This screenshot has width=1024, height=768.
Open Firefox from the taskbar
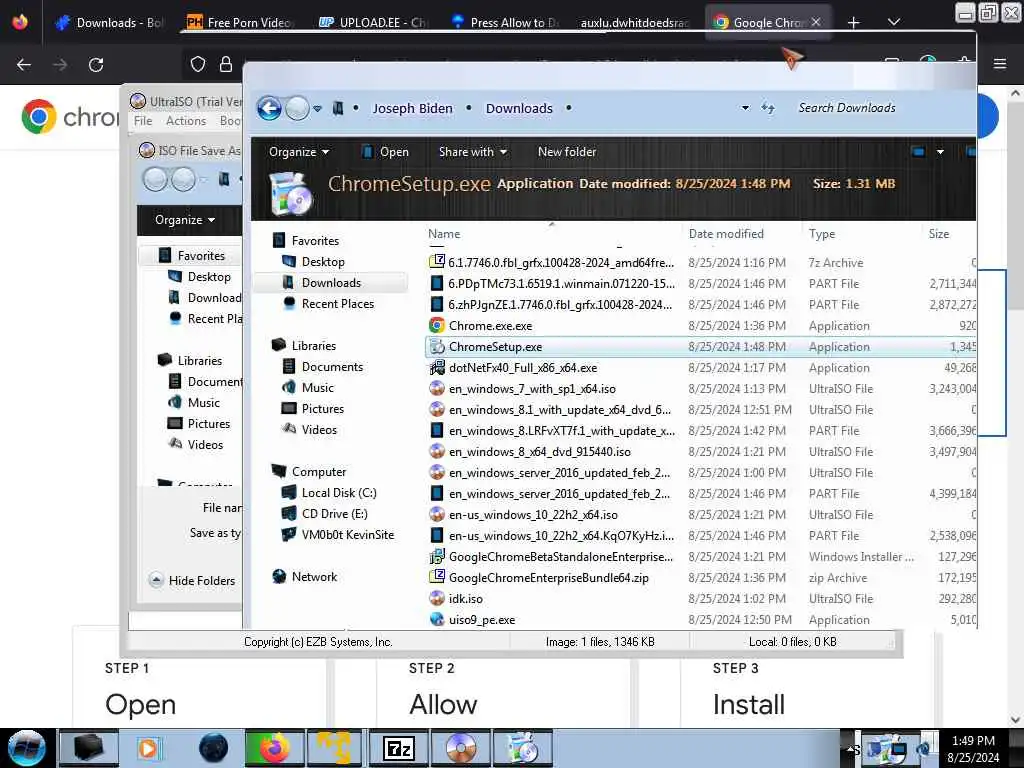pos(274,748)
